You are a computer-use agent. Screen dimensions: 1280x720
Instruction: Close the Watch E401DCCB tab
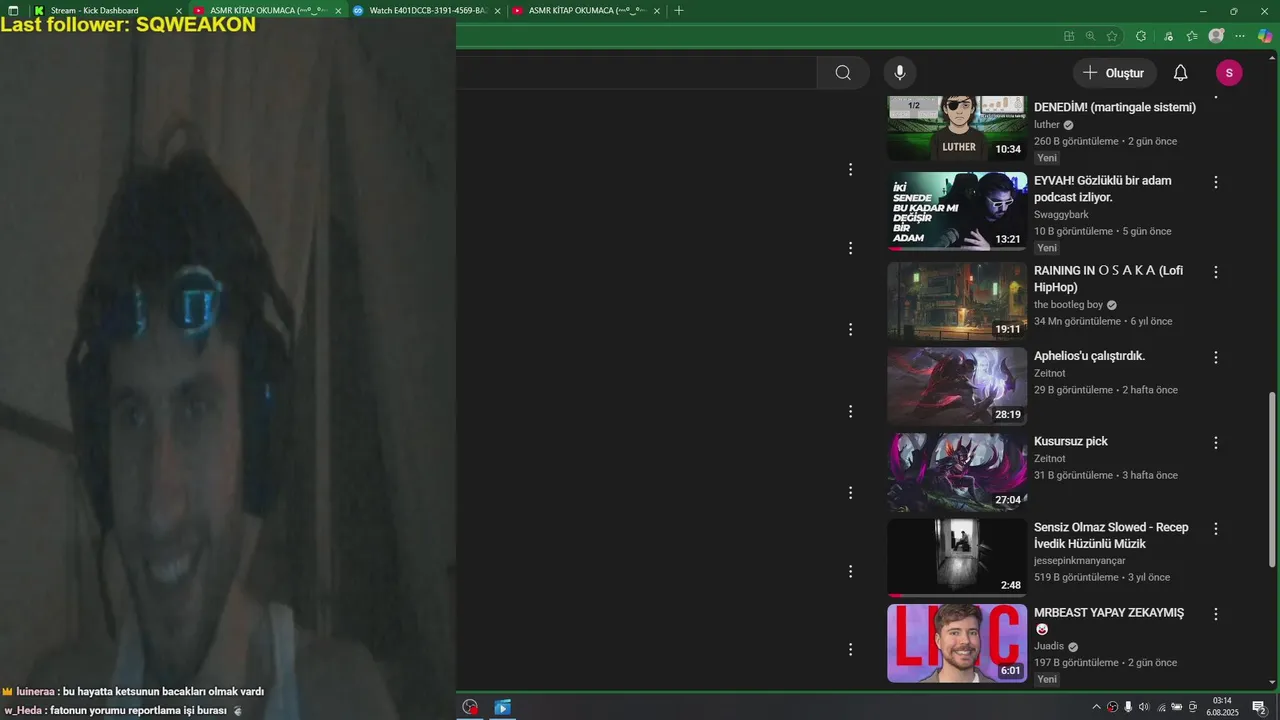tap(497, 10)
